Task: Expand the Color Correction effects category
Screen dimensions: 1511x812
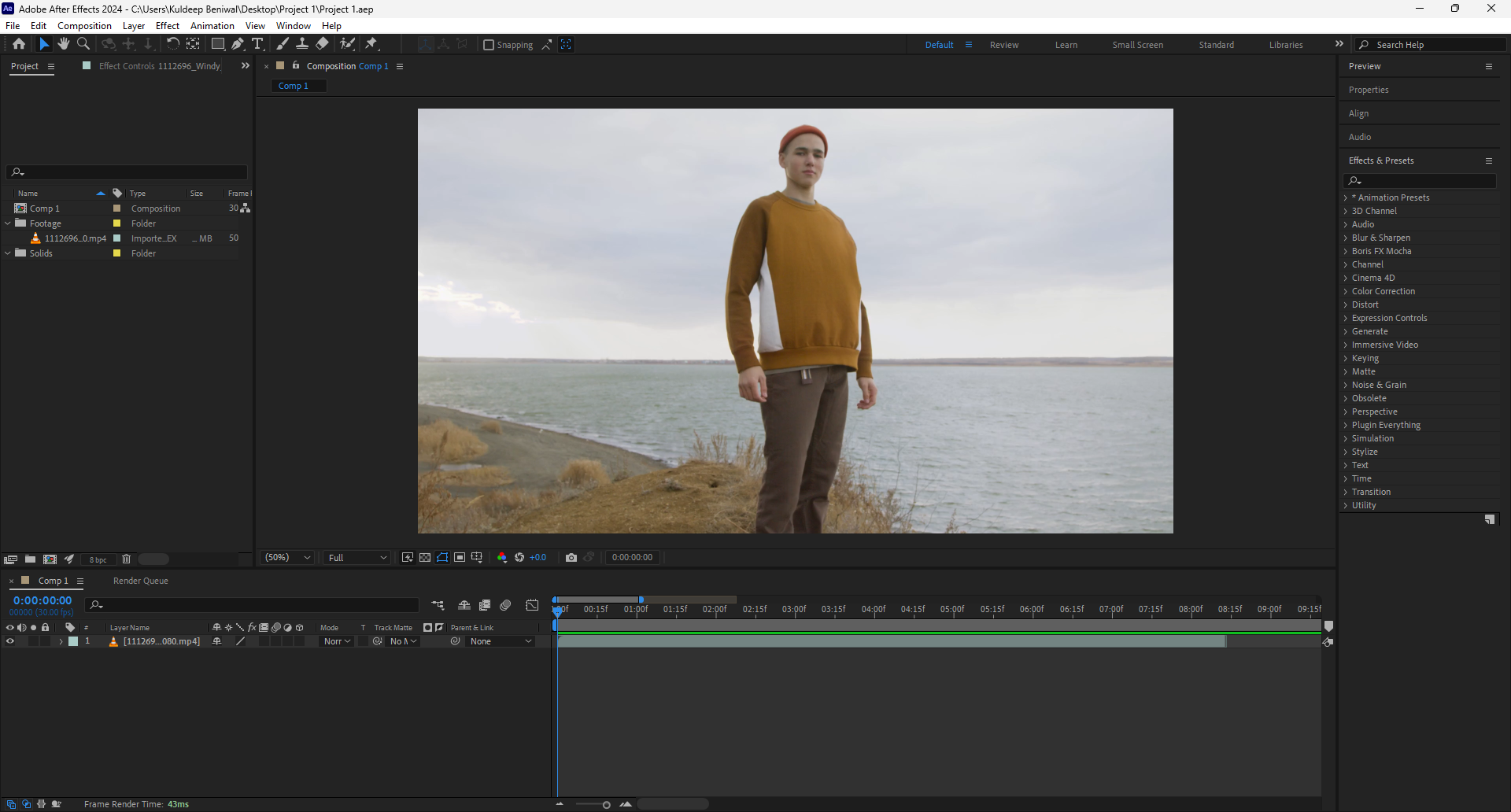Action: click(1346, 292)
